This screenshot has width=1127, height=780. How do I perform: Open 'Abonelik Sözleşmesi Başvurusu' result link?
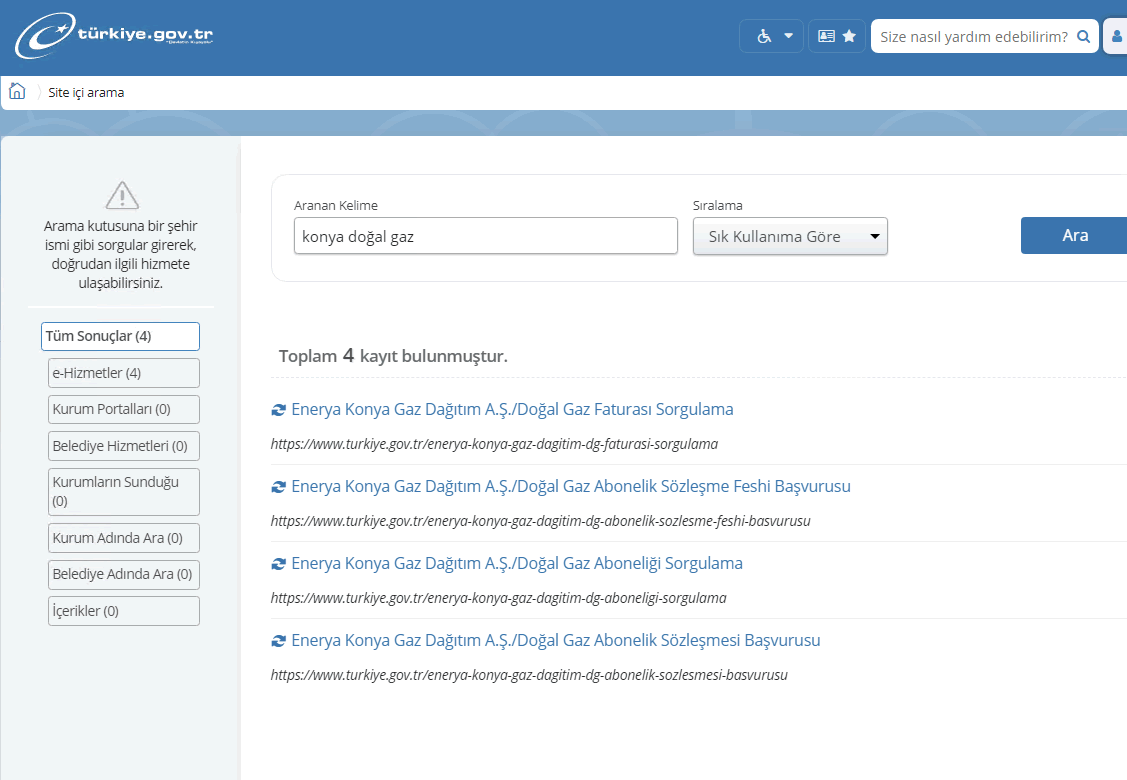point(556,640)
